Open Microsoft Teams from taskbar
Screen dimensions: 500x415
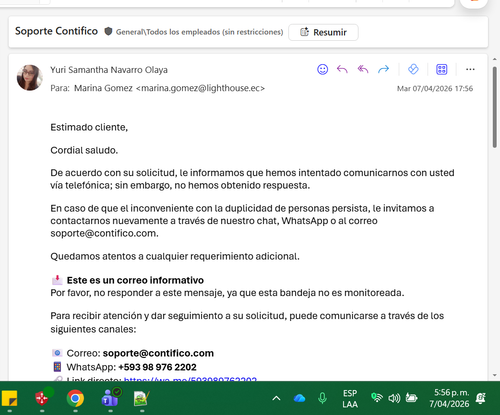pyautogui.click(x=110, y=397)
